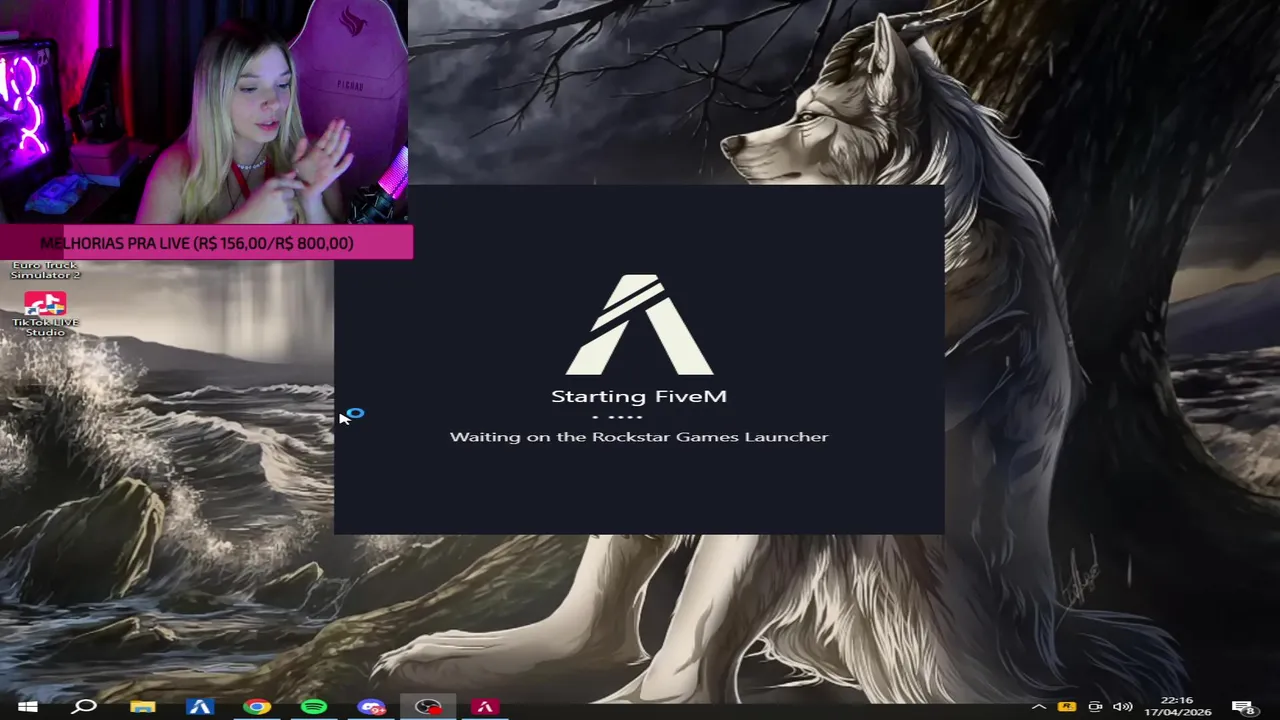This screenshot has width=1280, height=720.
Task: Switch to the OBS Studio taskbar icon
Action: (428, 707)
